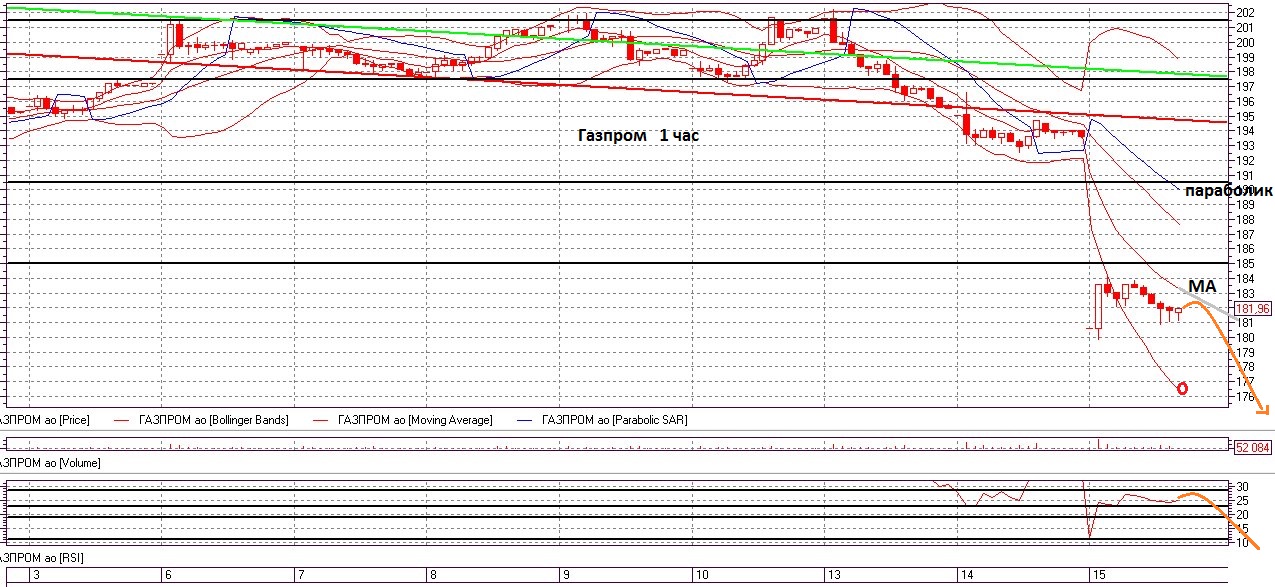Select the [Price] legend label

coord(68,420)
